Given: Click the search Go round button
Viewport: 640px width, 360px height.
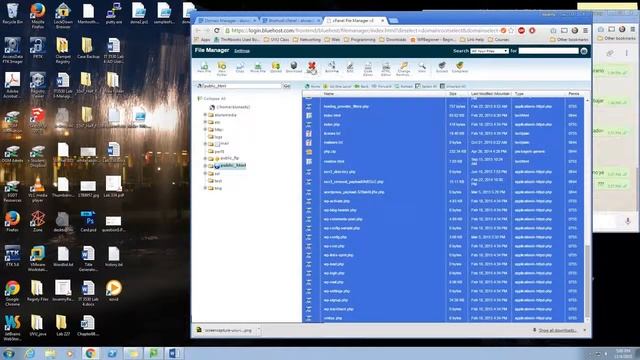Looking at the screenshot, I should pyautogui.click(x=584, y=51).
